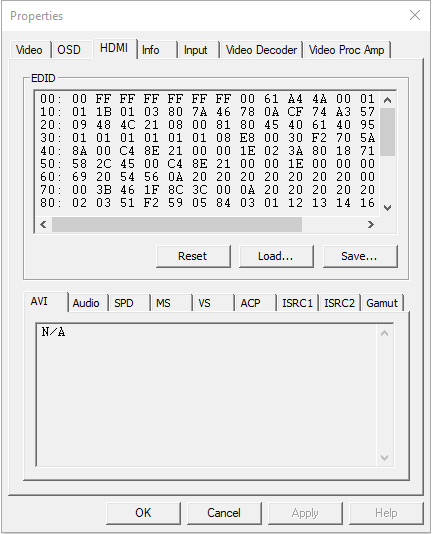Close the Properties window
The width and height of the screenshot is (432, 534).
point(415,15)
